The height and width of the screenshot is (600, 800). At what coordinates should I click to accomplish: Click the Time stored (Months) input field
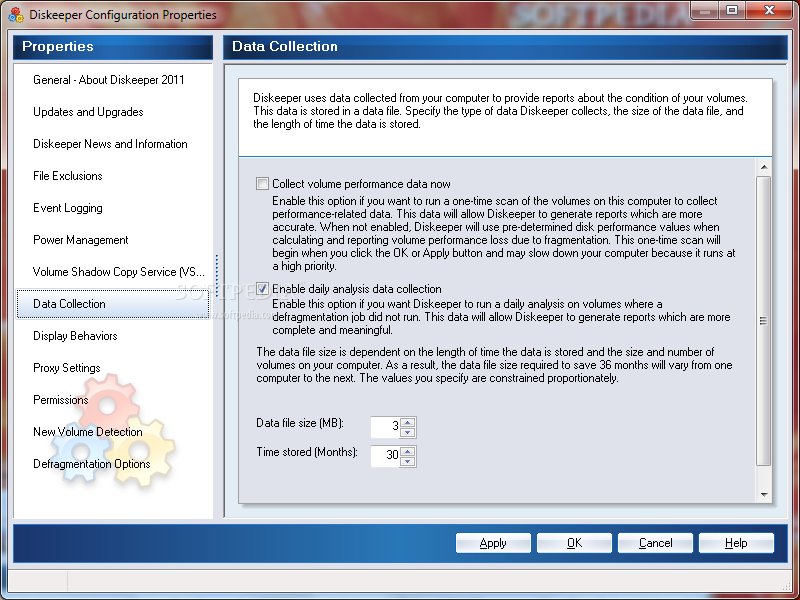[386, 456]
